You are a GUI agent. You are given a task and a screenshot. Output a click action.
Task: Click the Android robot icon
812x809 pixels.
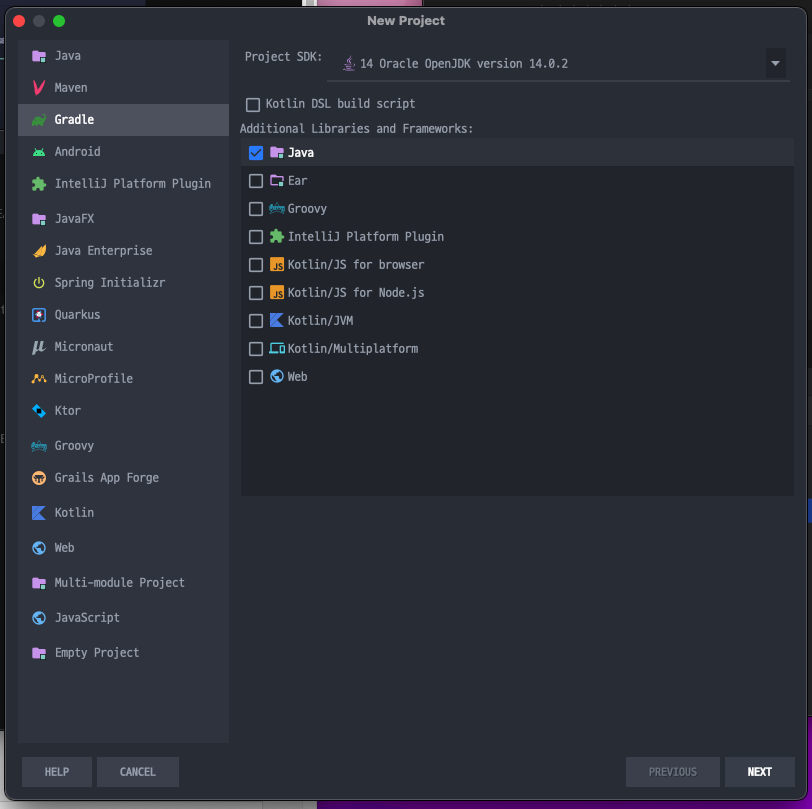coord(39,152)
